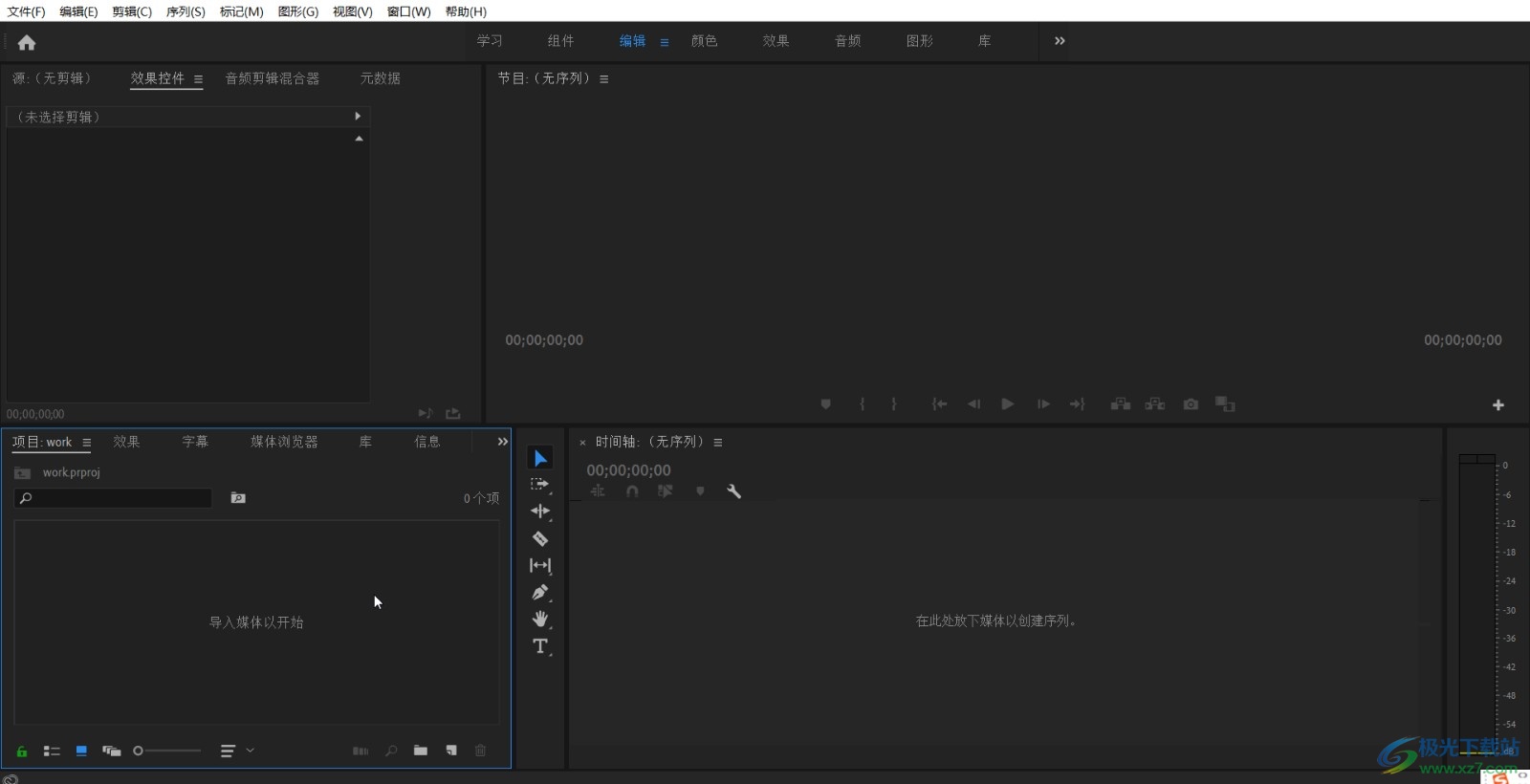The image size is (1530, 784).
Task: Show more workspaces with double chevron
Action: (1060, 41)
